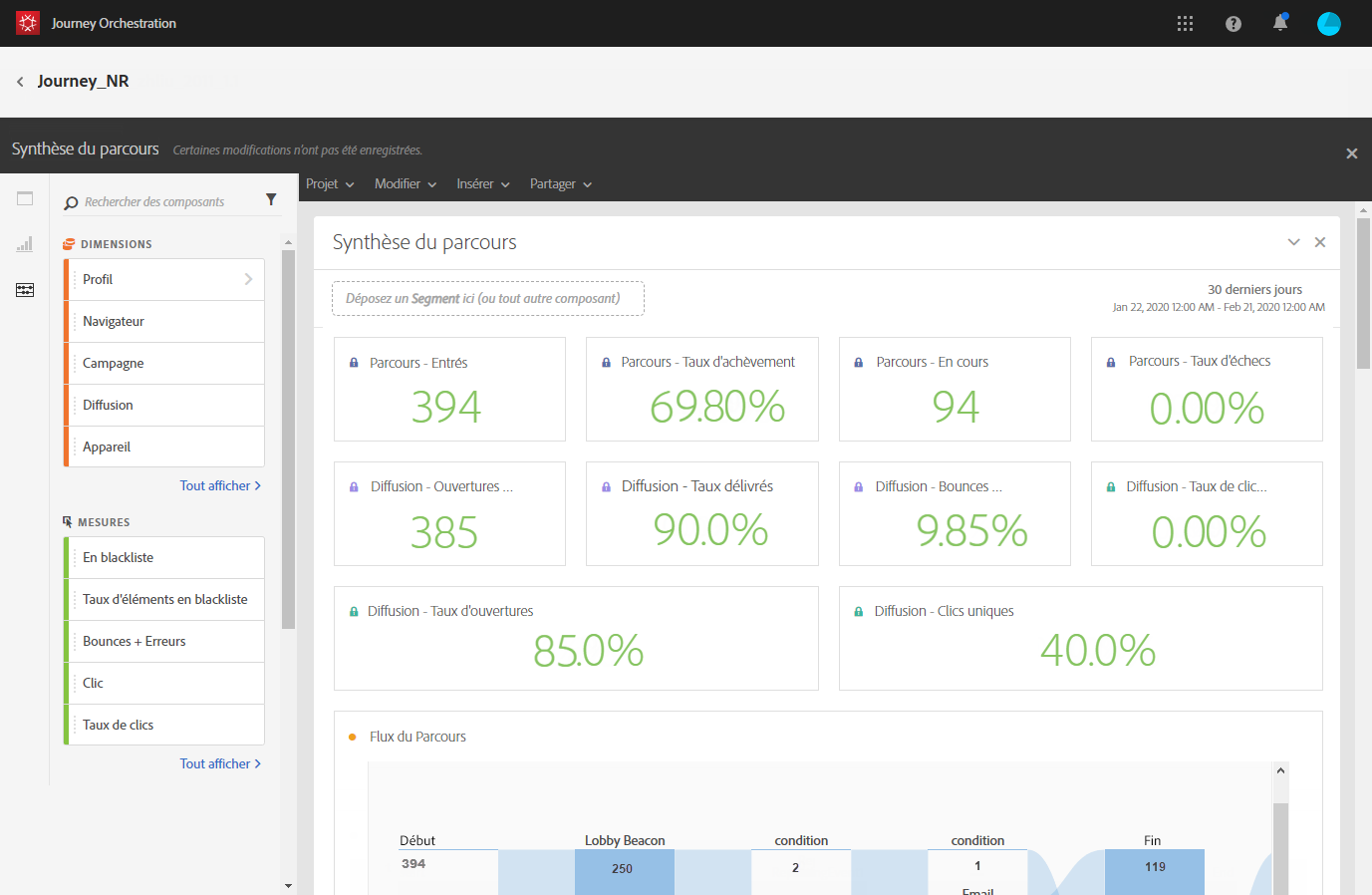Click the 85.0% open rate value
This screenshot has height=895, width=1372.
588,651
